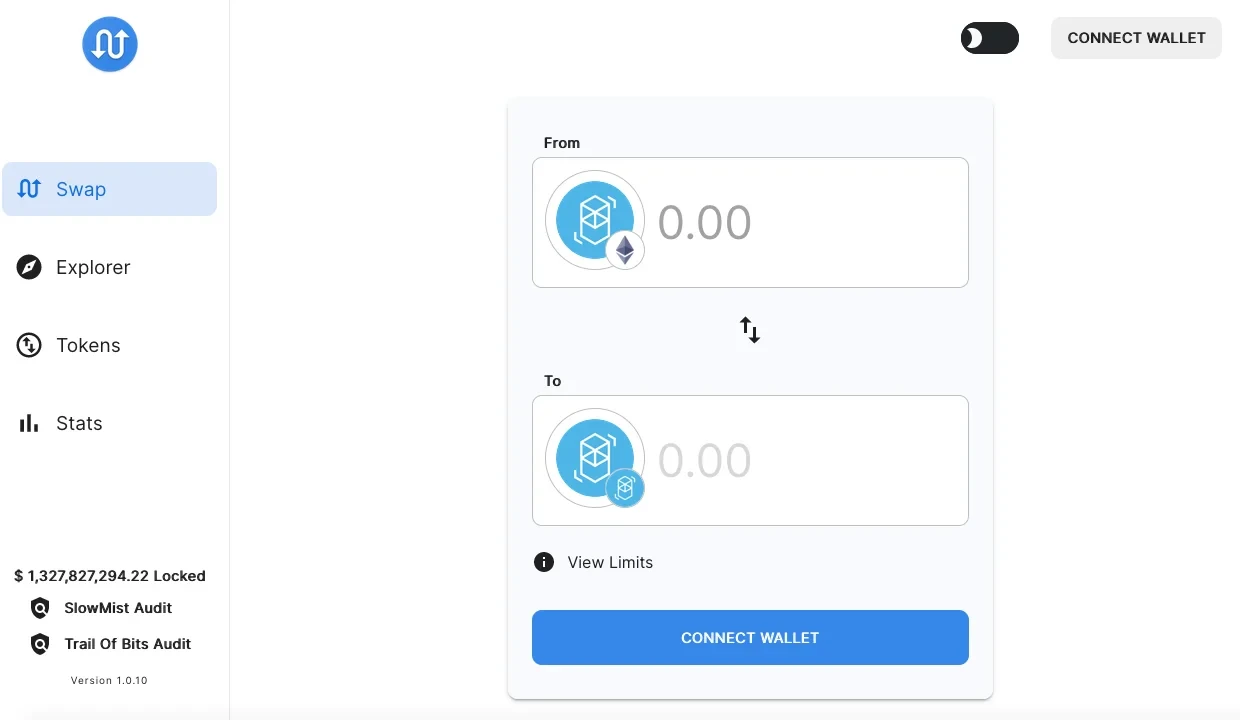Screen dimensions: 1240x720
Task: Open the SlowMist Audit link
Action: tap(118, 608)
